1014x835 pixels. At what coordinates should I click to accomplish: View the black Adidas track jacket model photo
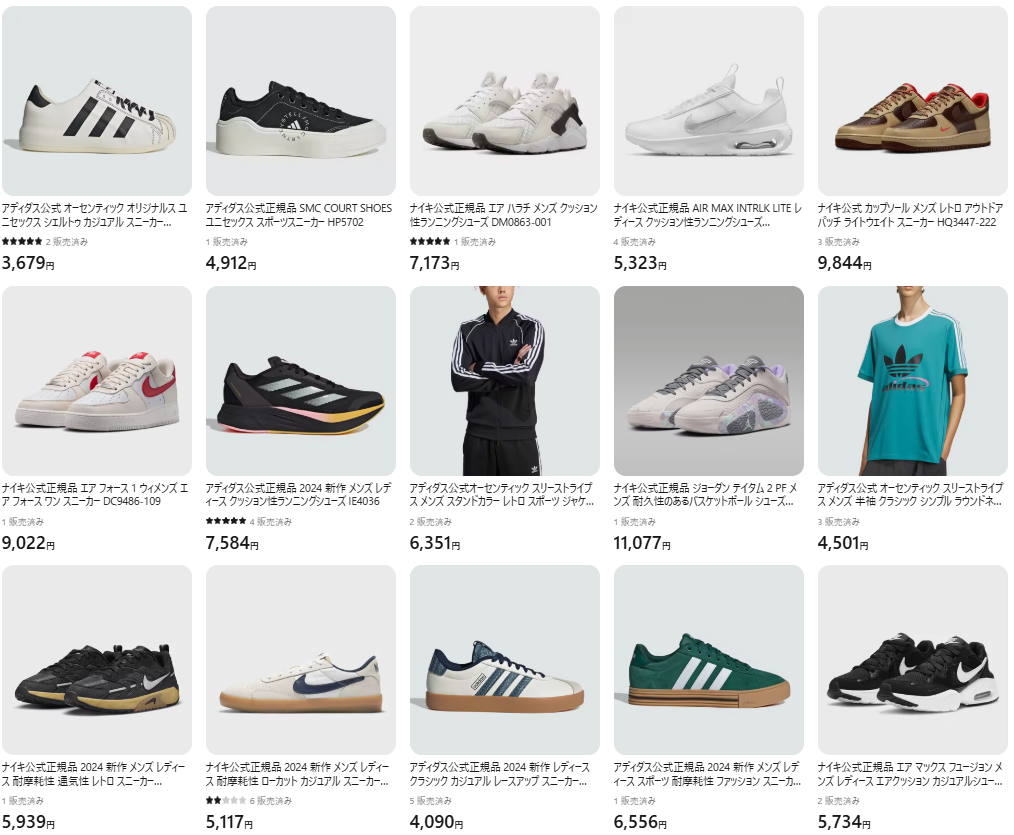coord(505,381)
